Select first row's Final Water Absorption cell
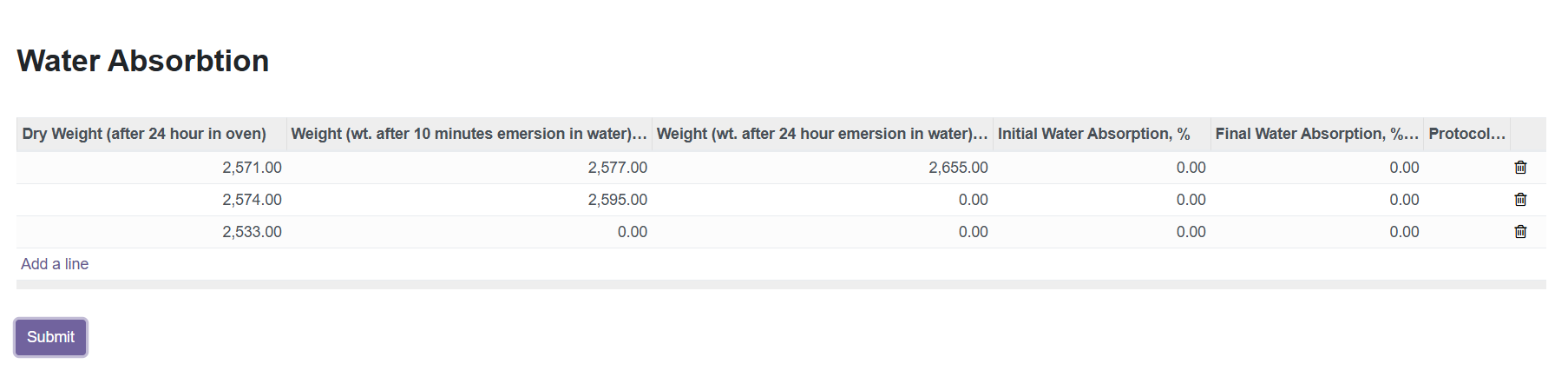The image size is (1568, 377). point(1317,168)
